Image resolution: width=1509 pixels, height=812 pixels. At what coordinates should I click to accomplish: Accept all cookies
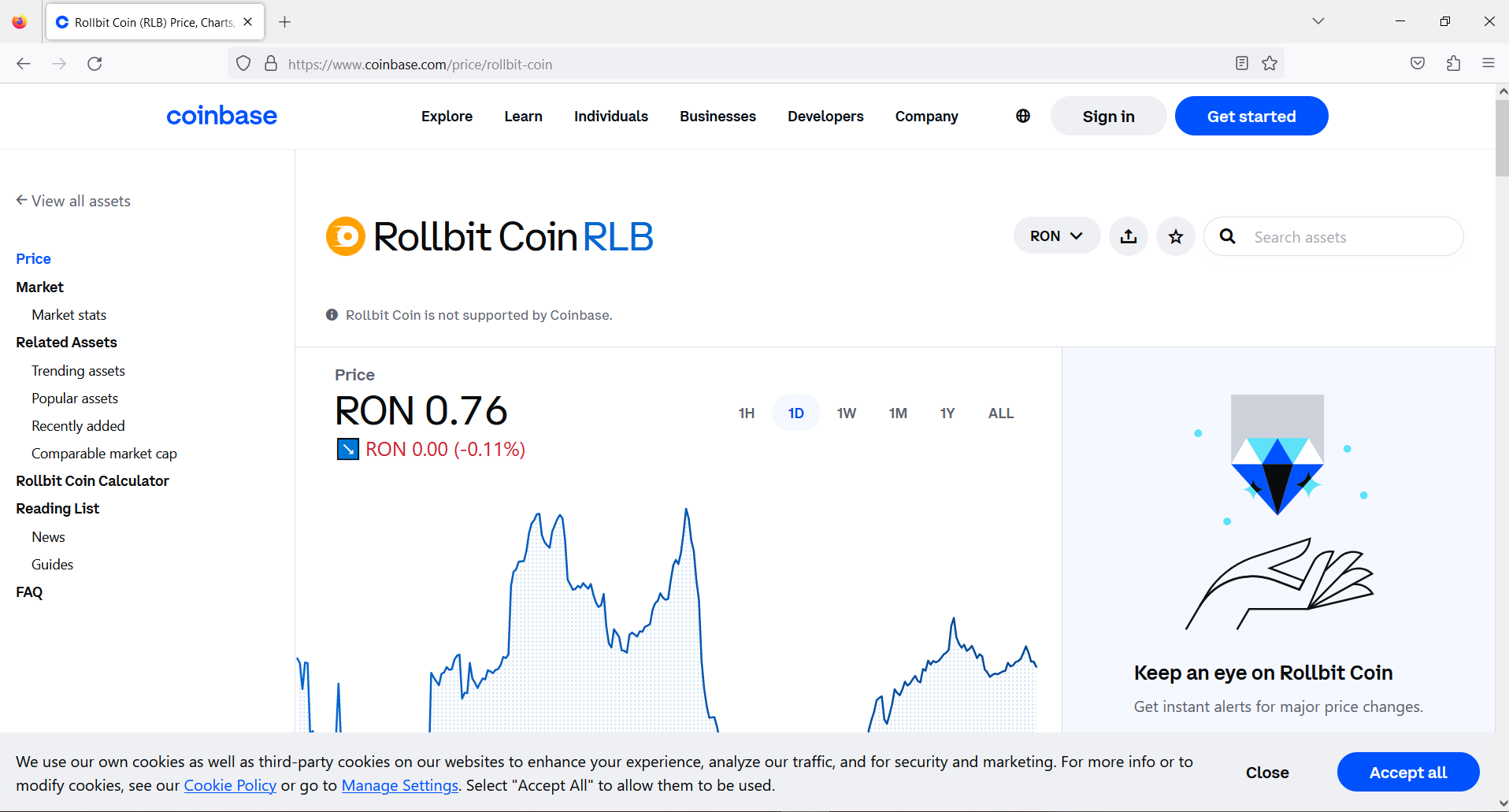[x=1407, y=772]
